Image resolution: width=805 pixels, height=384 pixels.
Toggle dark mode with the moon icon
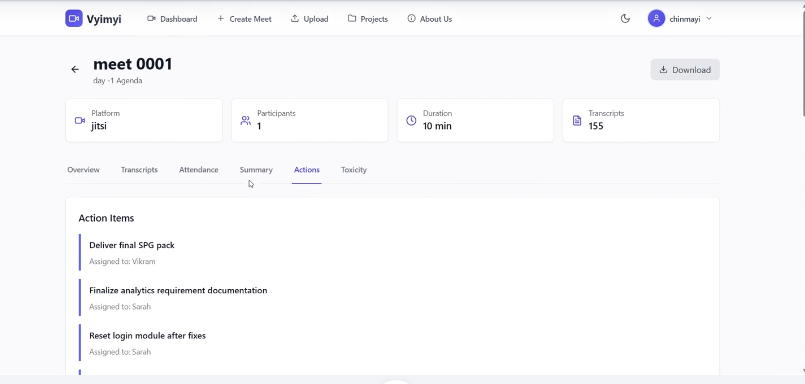pos(625,18)
